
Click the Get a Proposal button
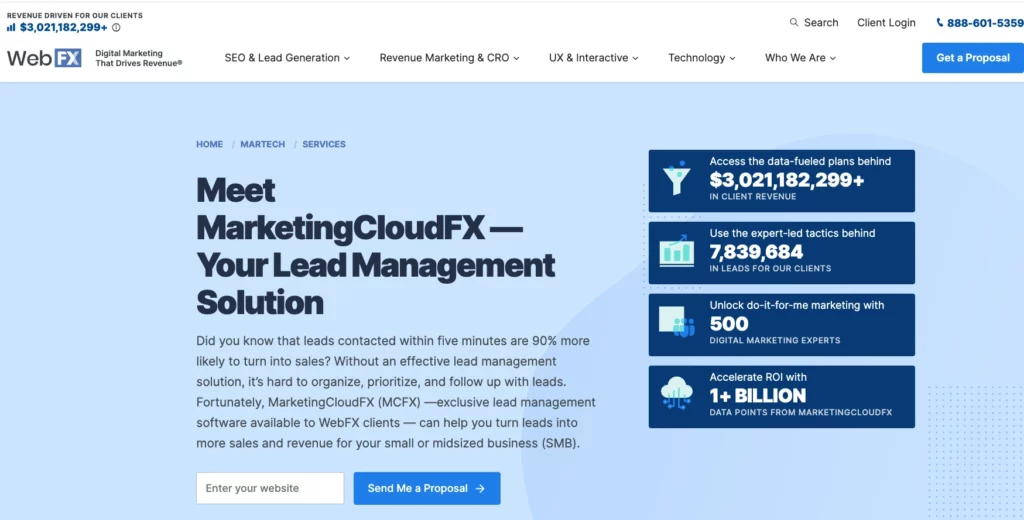972,57
